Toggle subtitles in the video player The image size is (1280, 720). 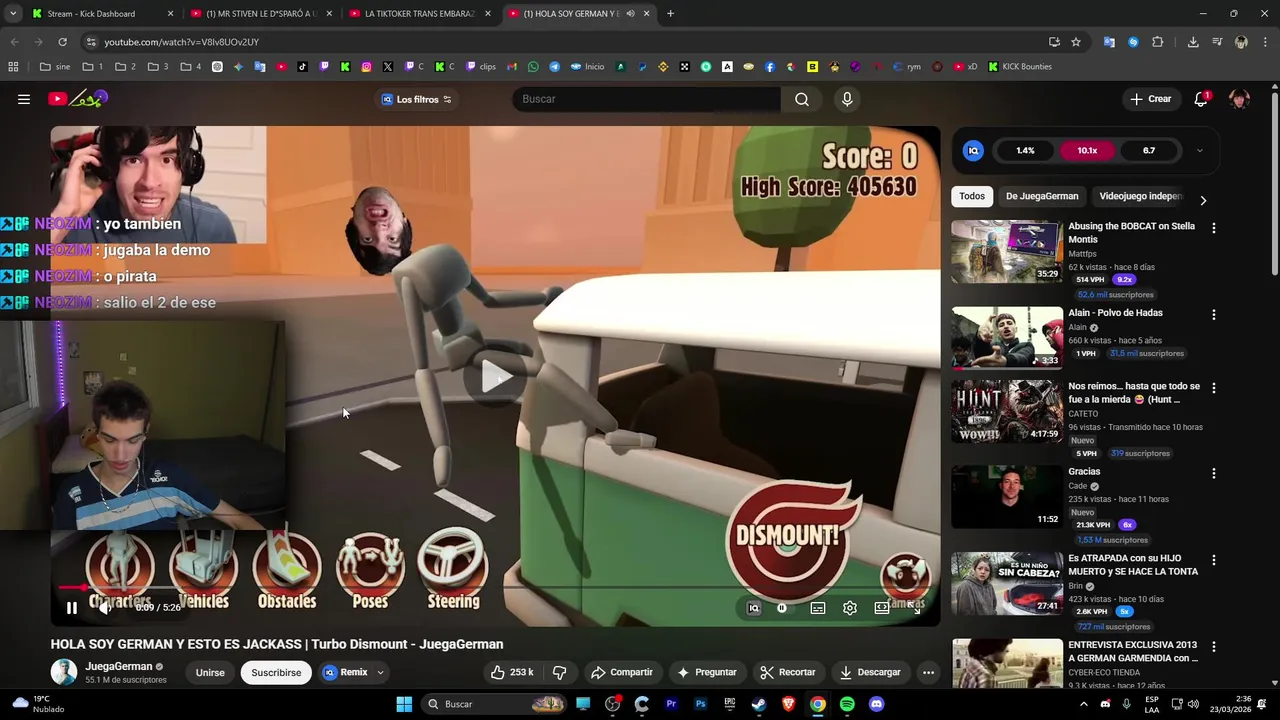(818, 608)
